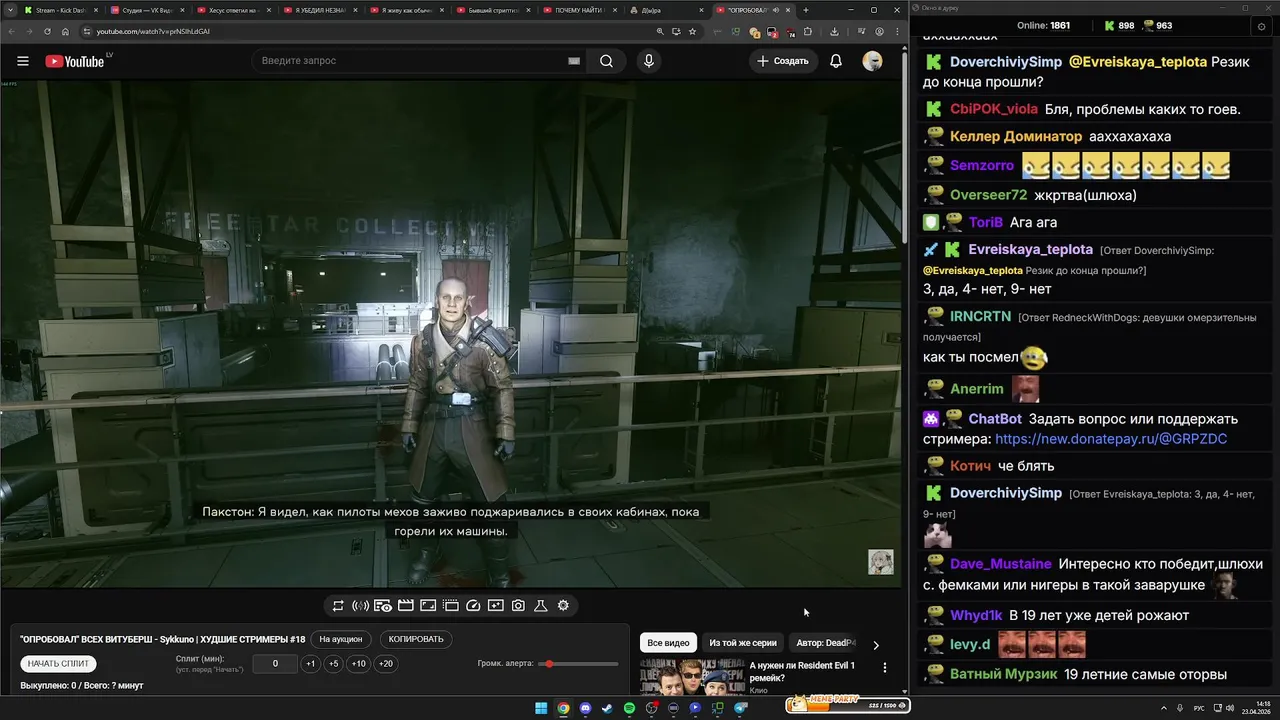
Task: Open the chat settings gear icon
Action: pyautogui.click(x=1260, y=27)
